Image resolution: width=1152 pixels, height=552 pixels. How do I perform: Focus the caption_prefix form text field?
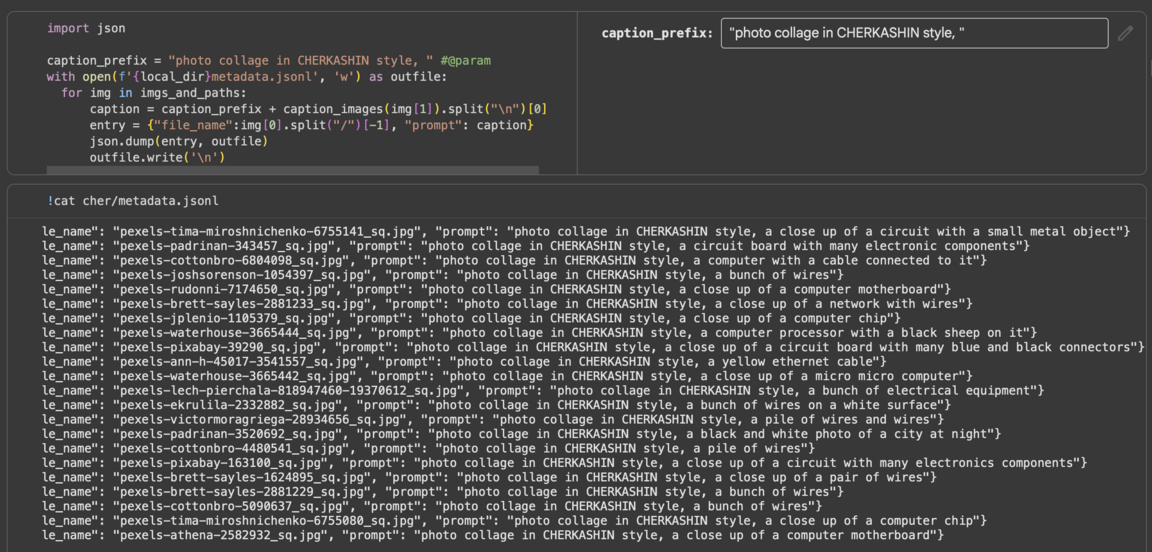pos(914,33)
